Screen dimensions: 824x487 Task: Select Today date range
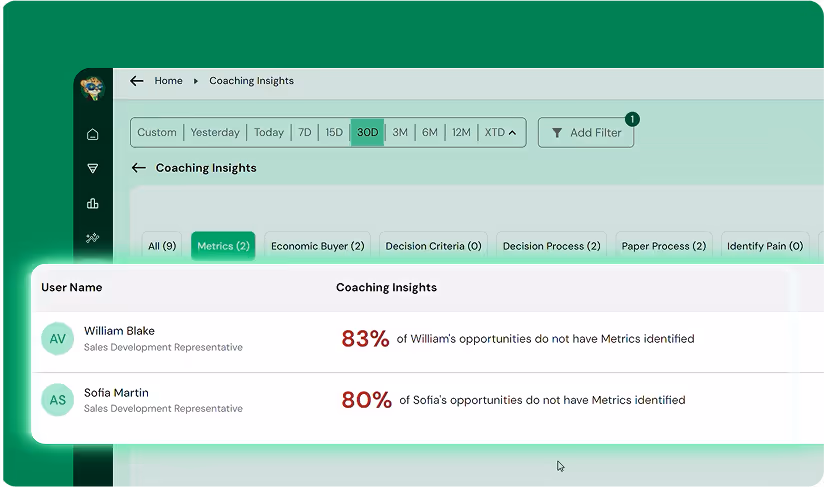coord(269,132)
